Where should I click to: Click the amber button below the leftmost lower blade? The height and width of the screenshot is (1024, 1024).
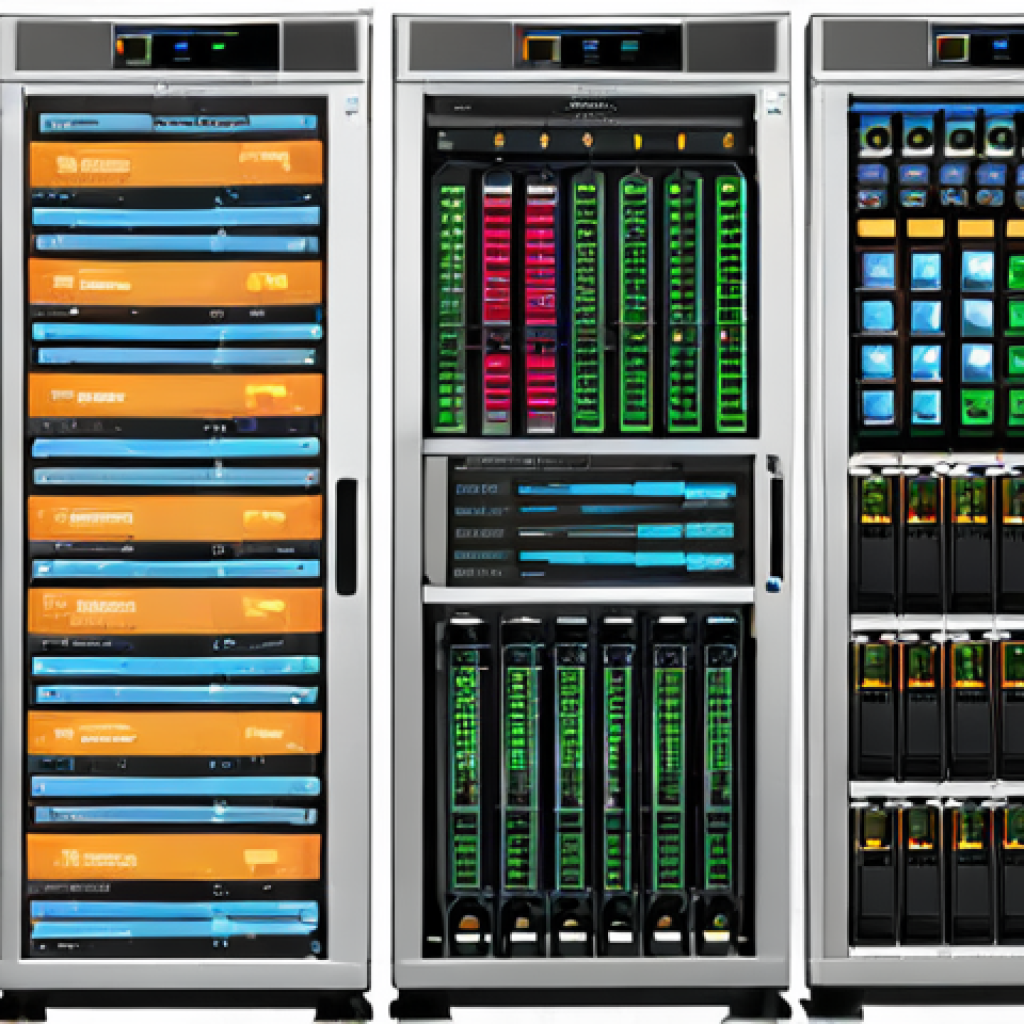pos(469,923)
